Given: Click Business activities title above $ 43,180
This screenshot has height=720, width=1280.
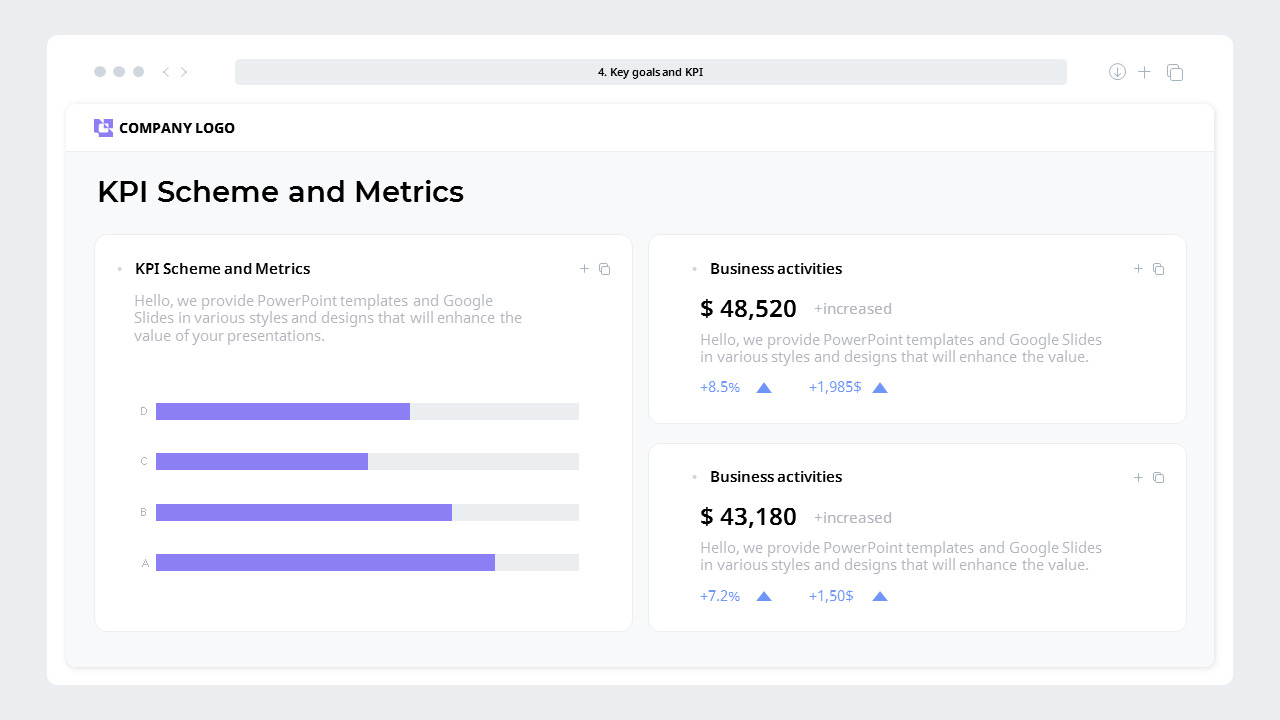Looking at the screenshot, I should (776, 477).
